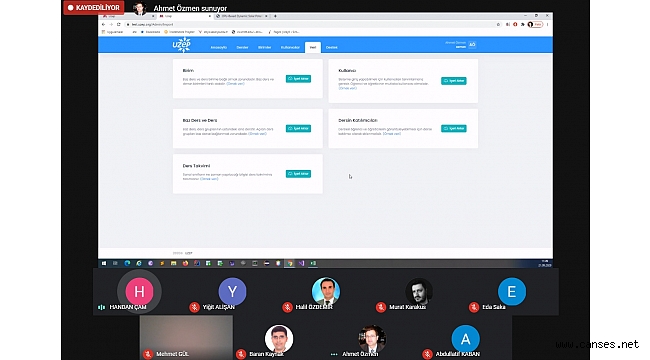Click Halil ÖZDEMİR's muted microphone icon
This screenshot has height=360, width=650.
287,307
